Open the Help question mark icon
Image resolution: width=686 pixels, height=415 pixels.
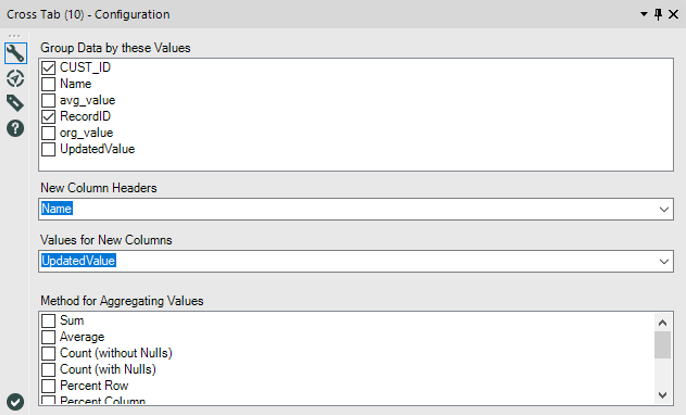pyautogui.click(x=15, y=128)
